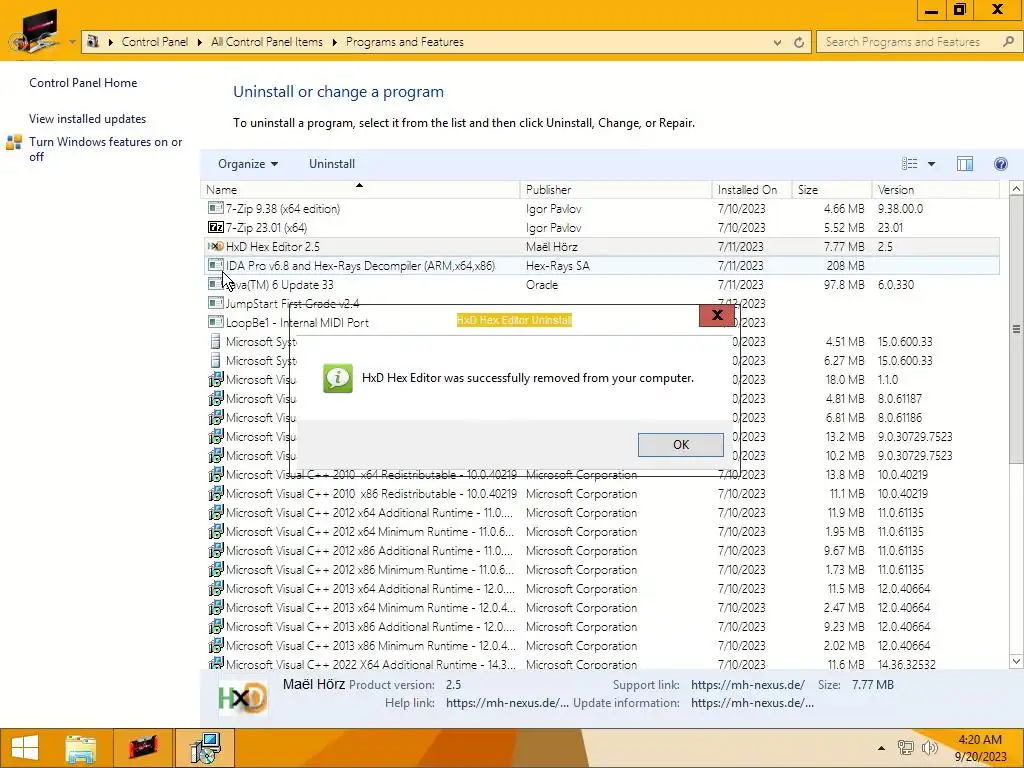Click the vertical scrollbar down arrow
The width and height of the screenshot is (1024, 768).
click(1016, 661)
